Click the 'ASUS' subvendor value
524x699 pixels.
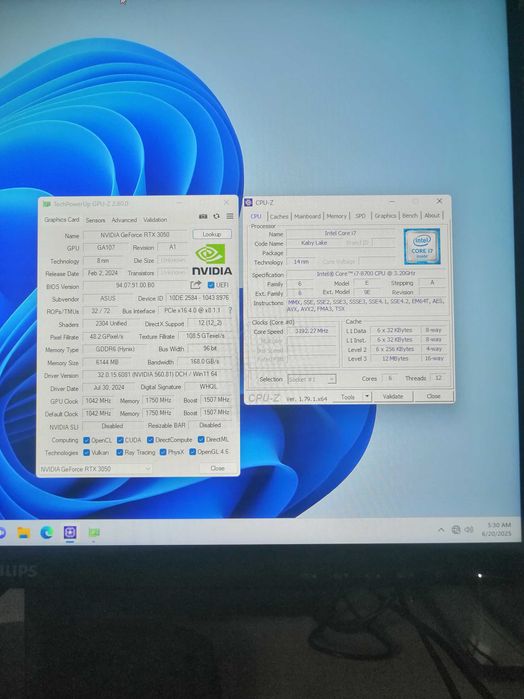coord(108,299)
